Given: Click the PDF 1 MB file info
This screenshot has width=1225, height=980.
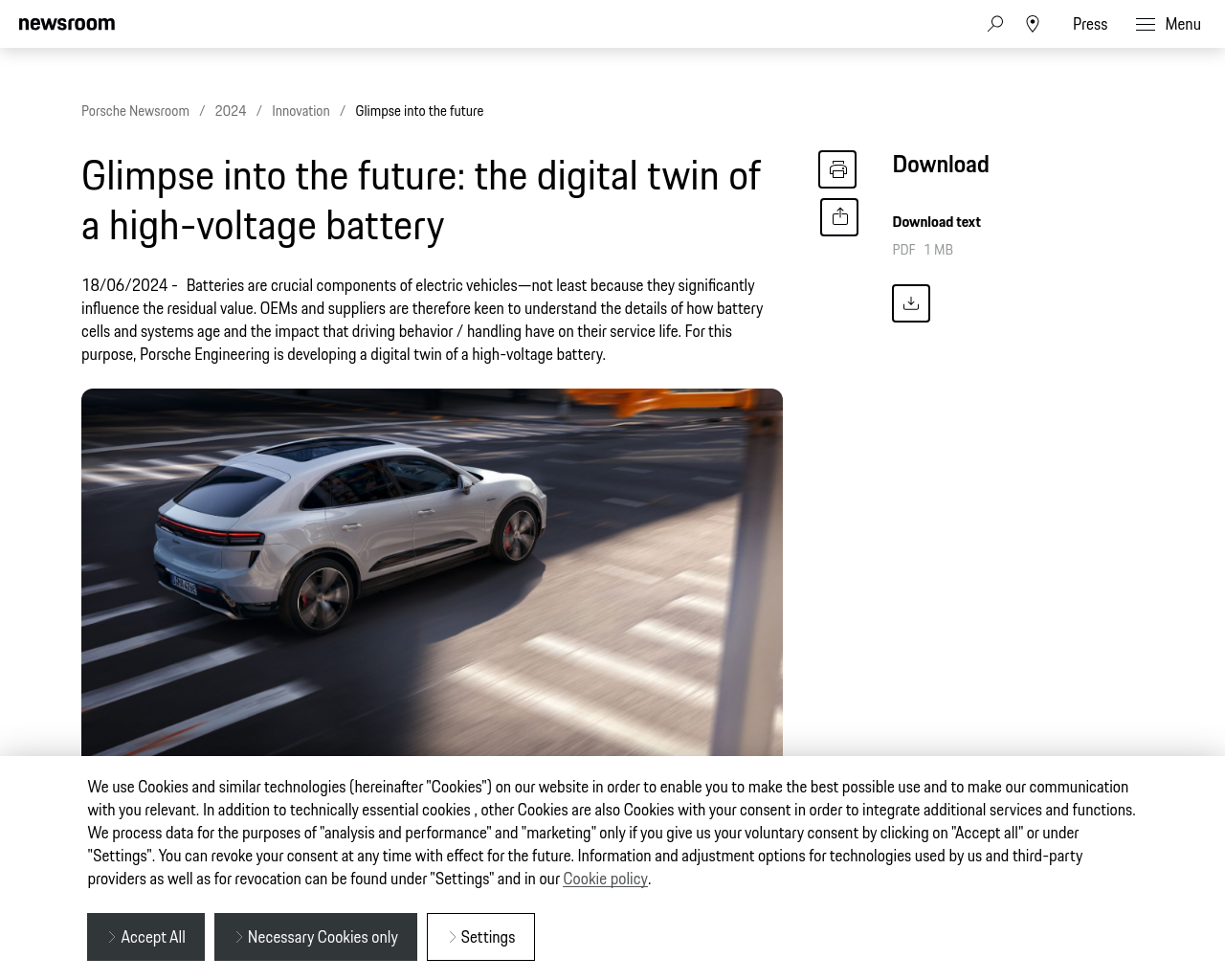Looking at the screenshot, I should pyautogui.click(x=923, y=250).
